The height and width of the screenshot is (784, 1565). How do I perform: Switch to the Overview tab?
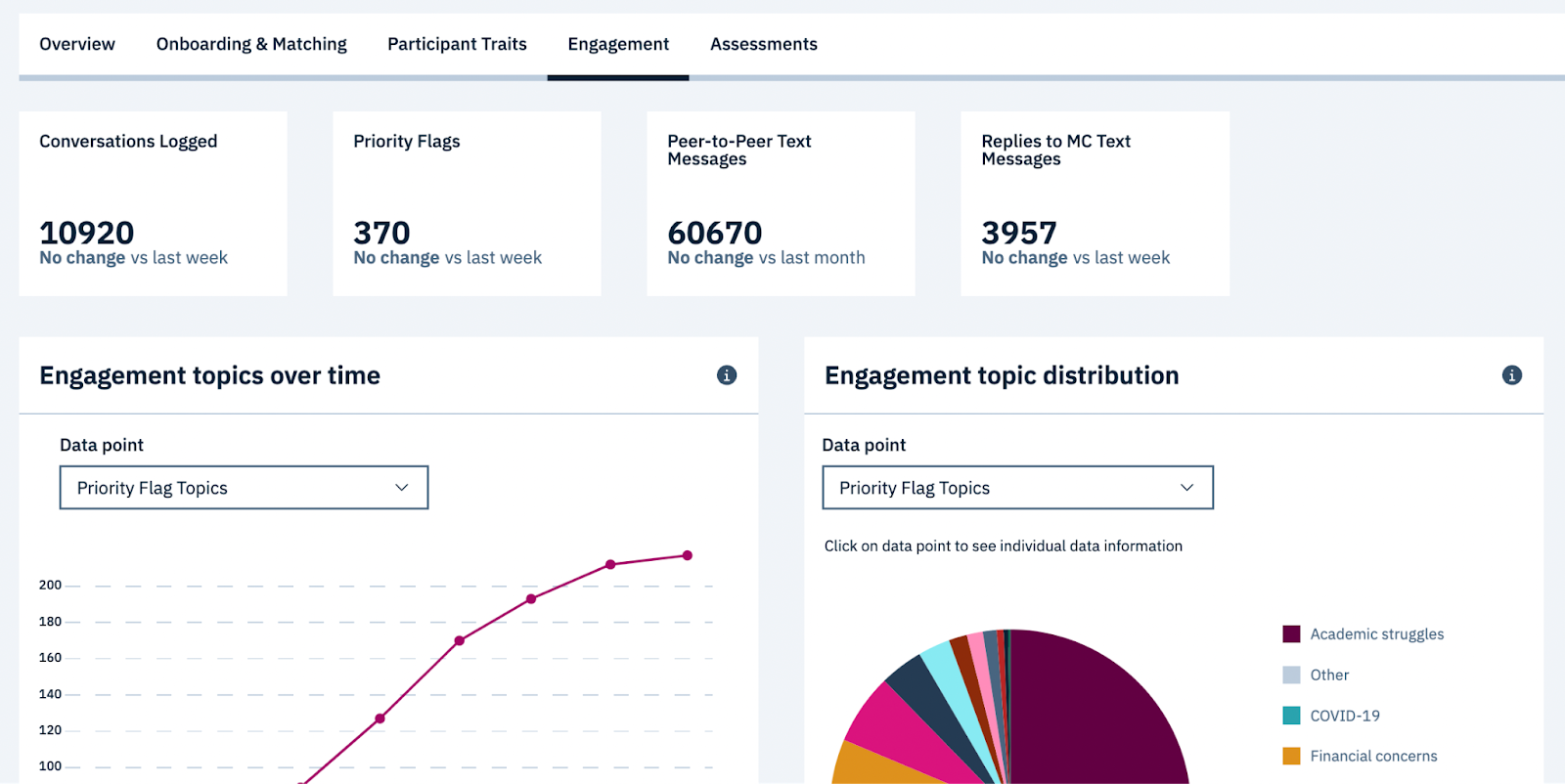click(77, 44)
